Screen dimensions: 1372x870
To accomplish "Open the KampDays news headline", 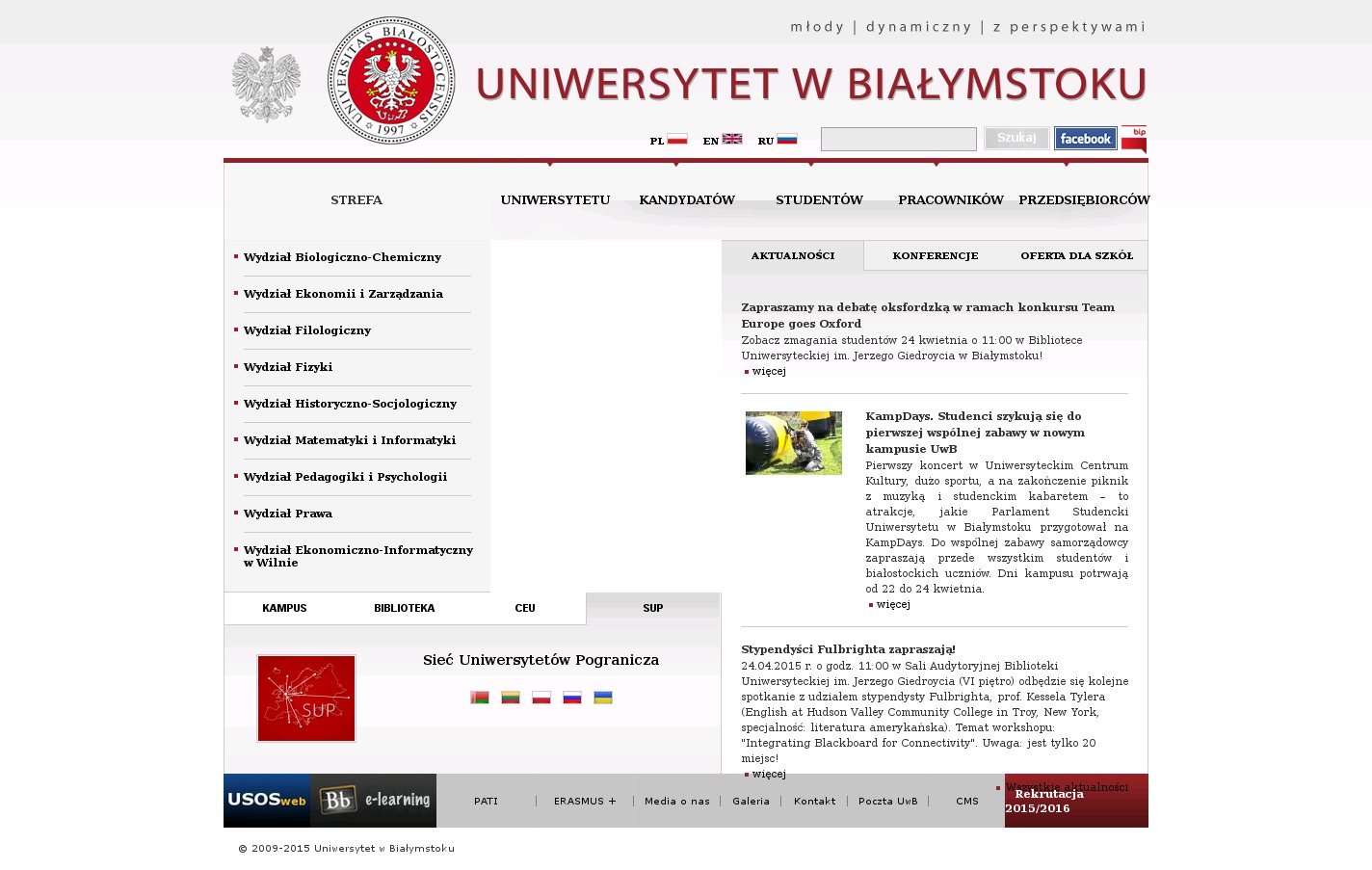I will pos(975,433).
